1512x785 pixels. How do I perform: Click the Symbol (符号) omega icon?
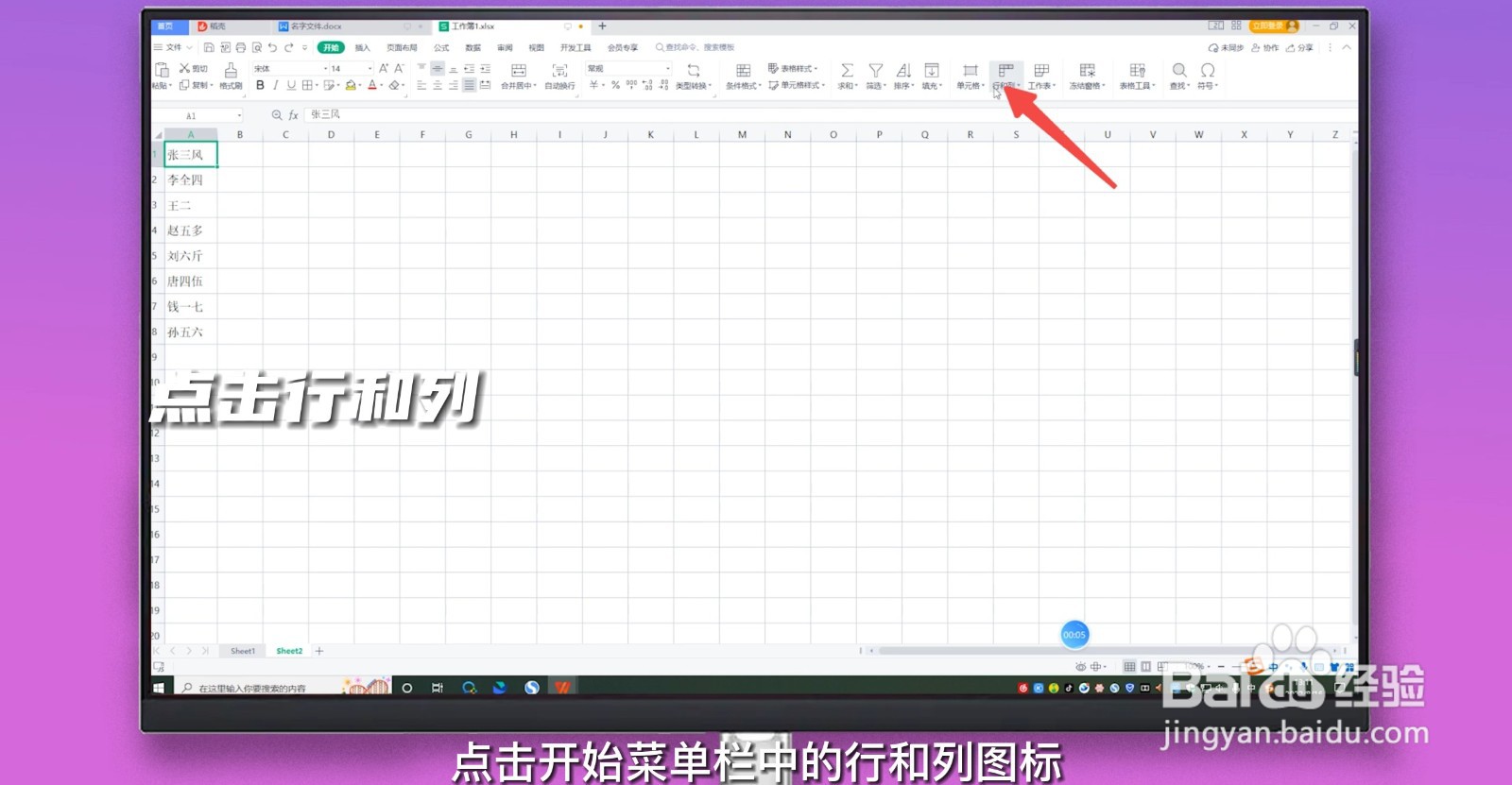click(x=1208, y=71)
